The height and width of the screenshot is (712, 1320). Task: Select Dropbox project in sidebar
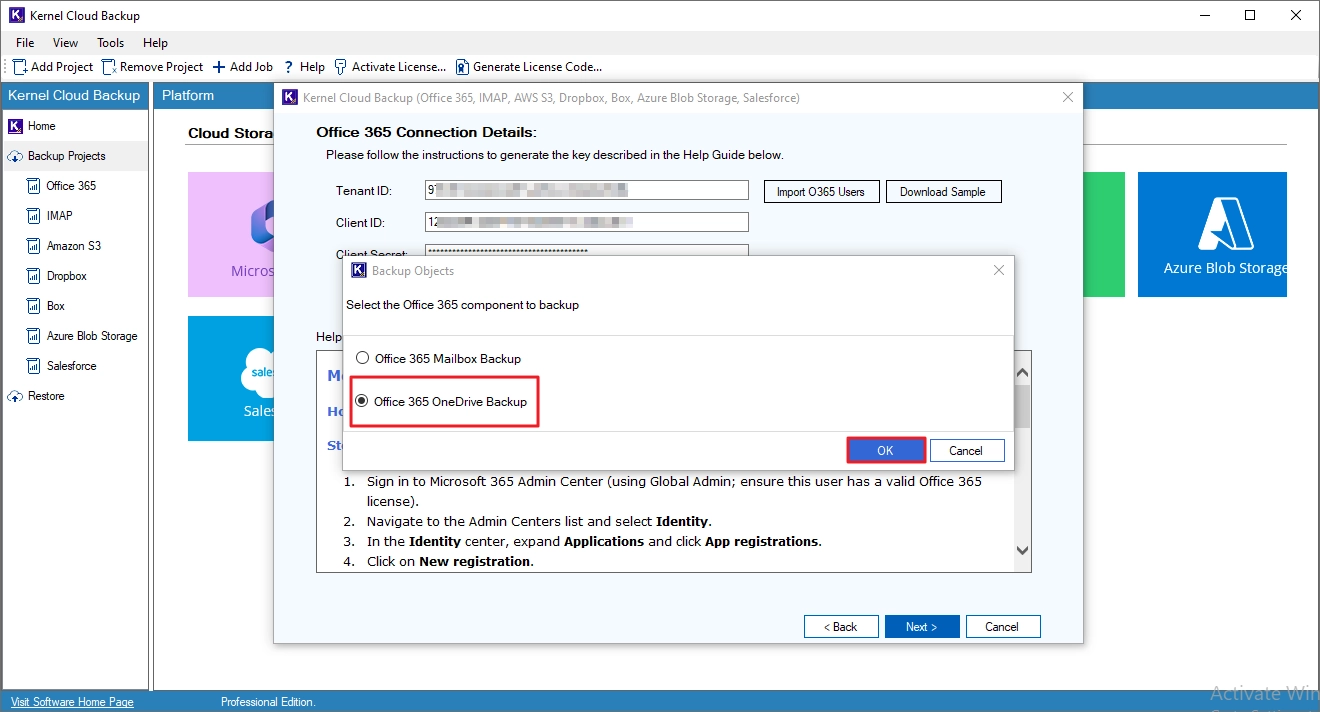[66, 276]
